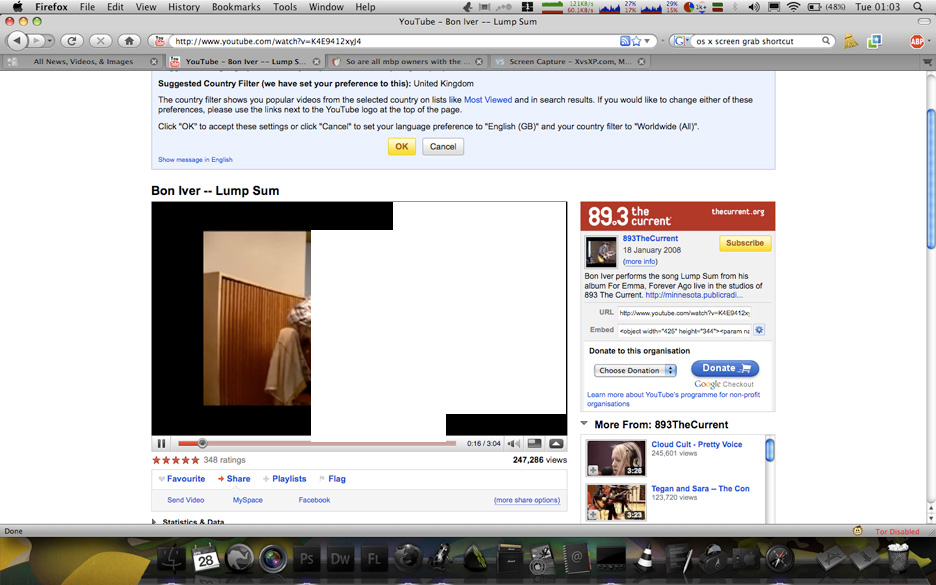Subscribe to 893TheCurrent
This screenshot has height=585, width=936.
(x=745, y=243)
